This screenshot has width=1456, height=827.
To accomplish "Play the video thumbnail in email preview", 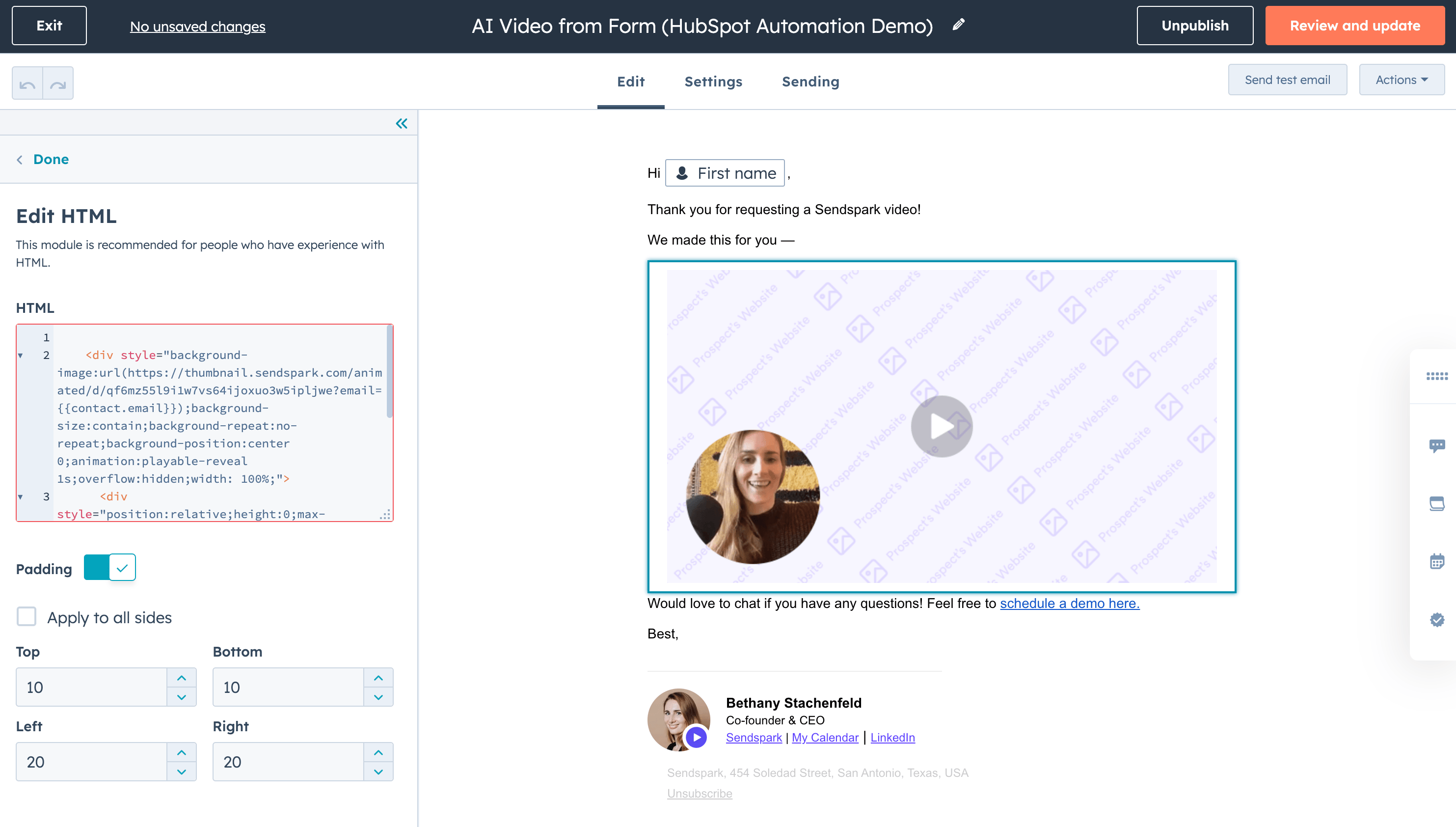I will (942, 427).
